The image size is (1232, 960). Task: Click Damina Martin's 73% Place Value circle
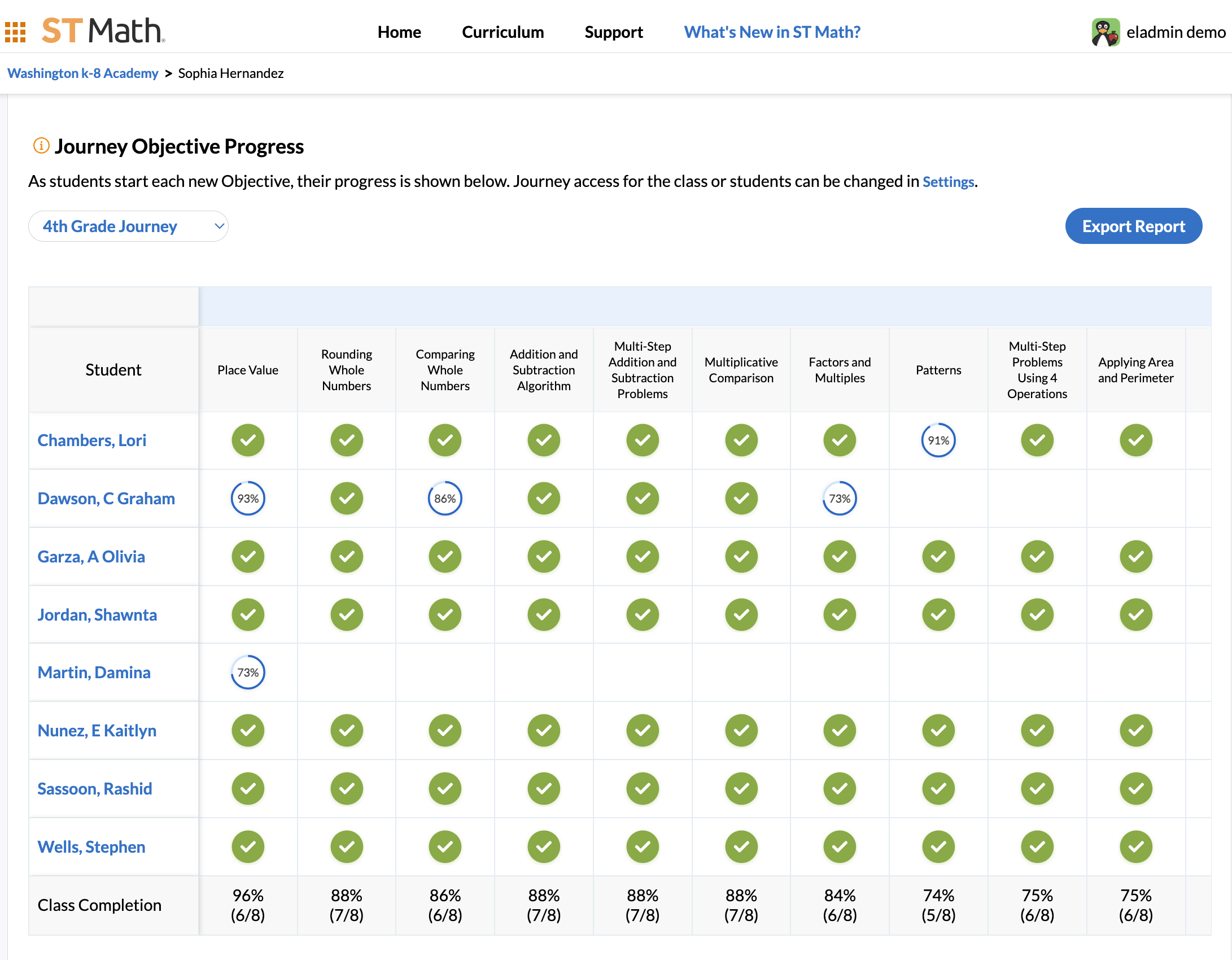coord(248,673)
